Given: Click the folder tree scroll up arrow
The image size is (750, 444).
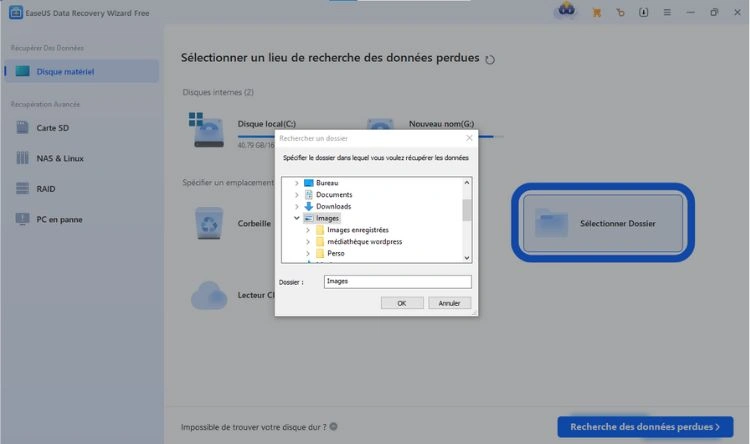Looking at the screenshot, I should (x=467, y=182).
